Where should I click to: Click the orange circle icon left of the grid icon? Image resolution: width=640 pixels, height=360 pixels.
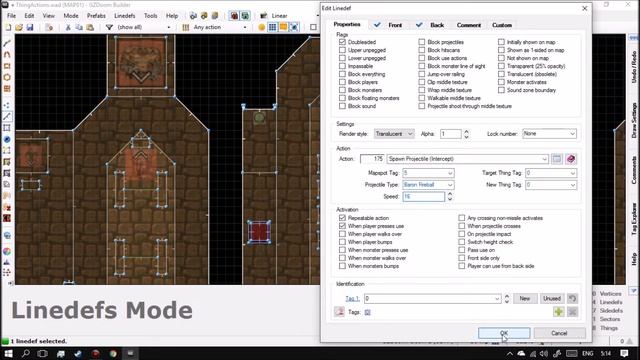click(262, 27)
